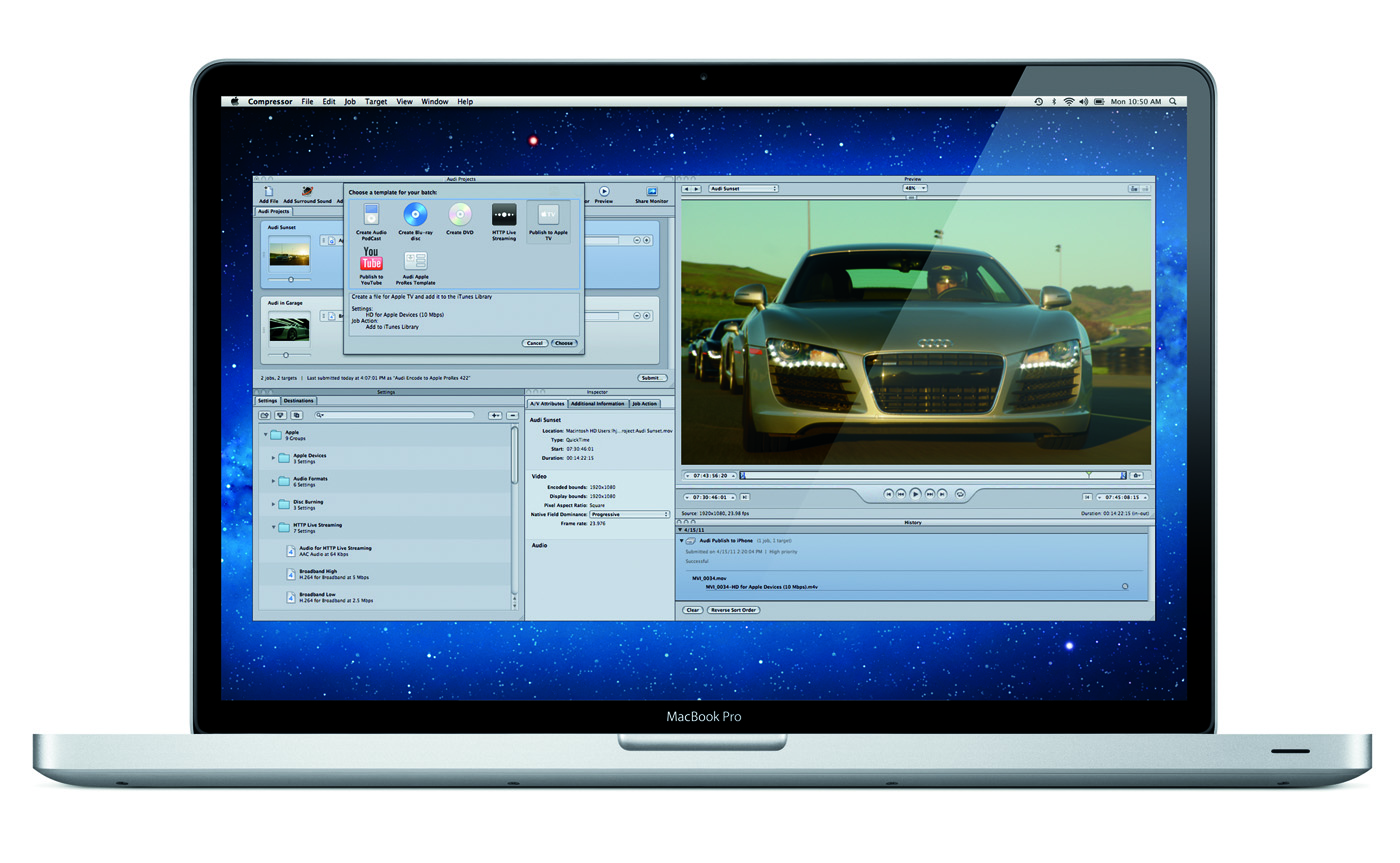Click the settings search field

[x=394, y=415]
